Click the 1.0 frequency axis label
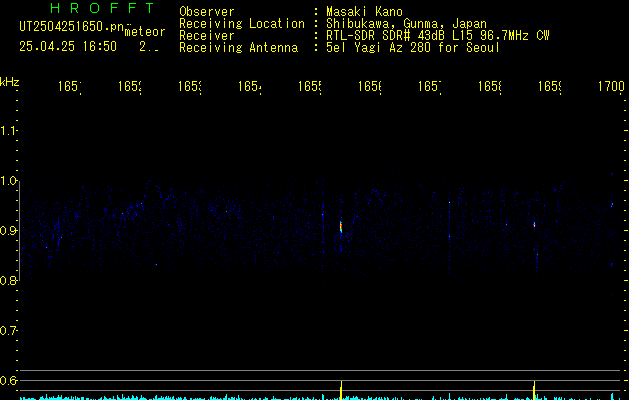 coord(8,181)
